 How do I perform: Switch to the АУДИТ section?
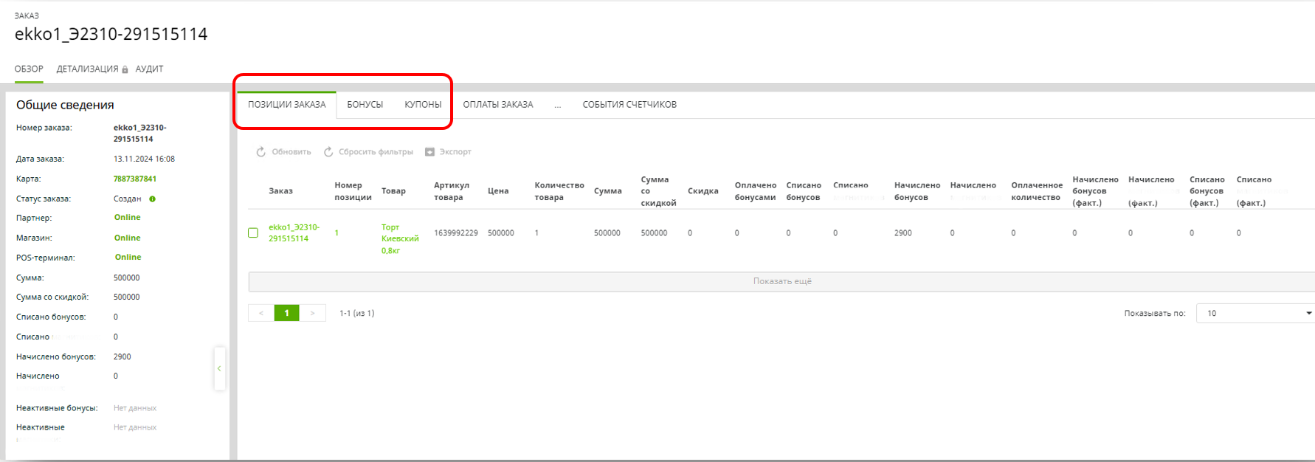(149, 69)
